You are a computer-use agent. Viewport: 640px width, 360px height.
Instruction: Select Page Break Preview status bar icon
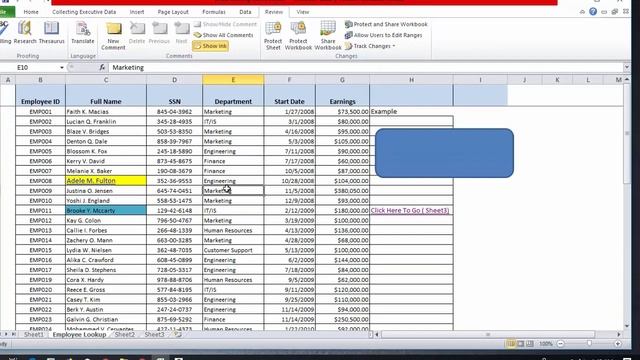click(529, 344)
